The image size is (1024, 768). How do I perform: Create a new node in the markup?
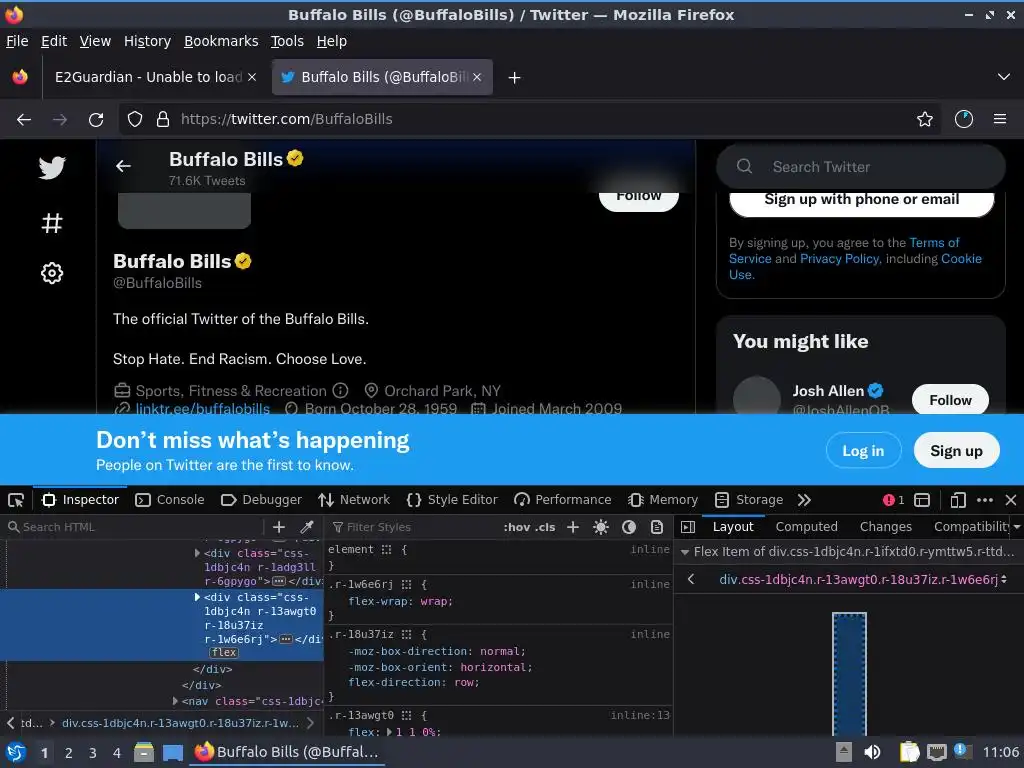click(x=279, y=527)
